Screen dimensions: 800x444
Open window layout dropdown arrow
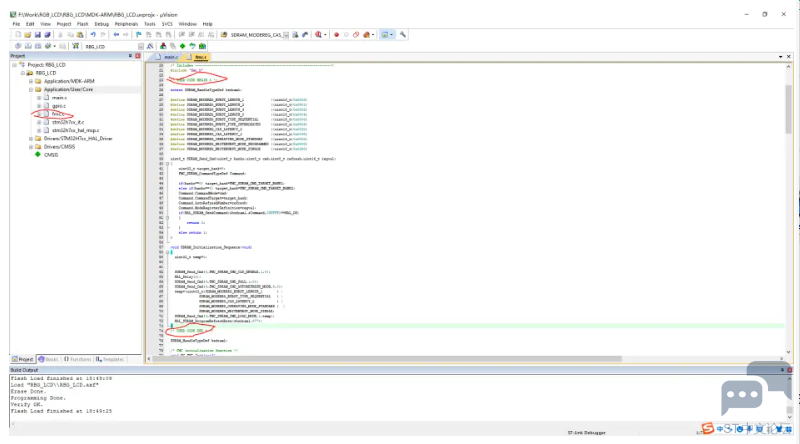[391, 35]
